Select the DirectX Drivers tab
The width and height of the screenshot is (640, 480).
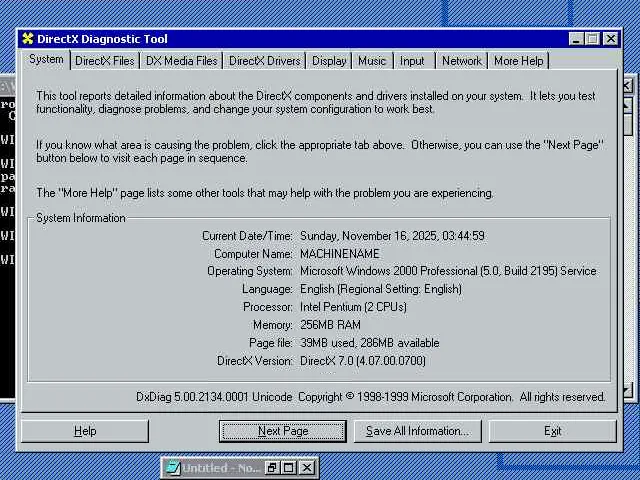click(x=264, y=61)
